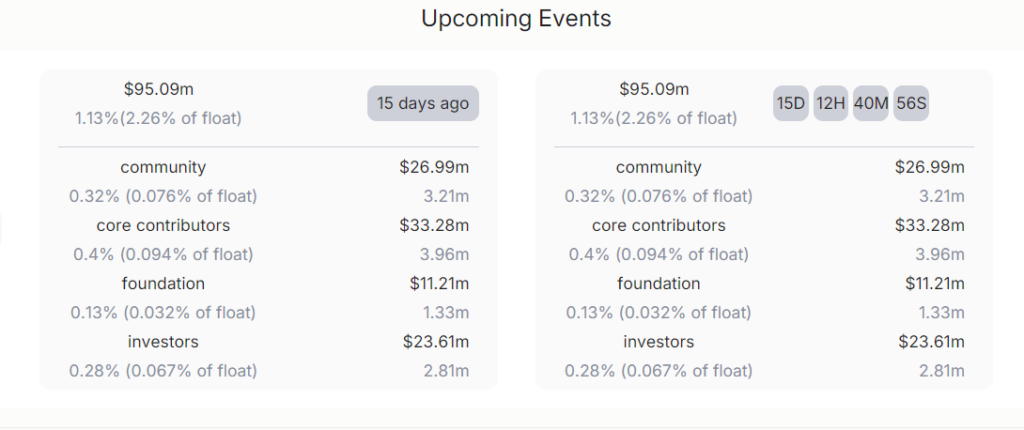1024x430 pixels.
Task: Click the $26.99m value in the right card
Action: (x=929, y=168)
